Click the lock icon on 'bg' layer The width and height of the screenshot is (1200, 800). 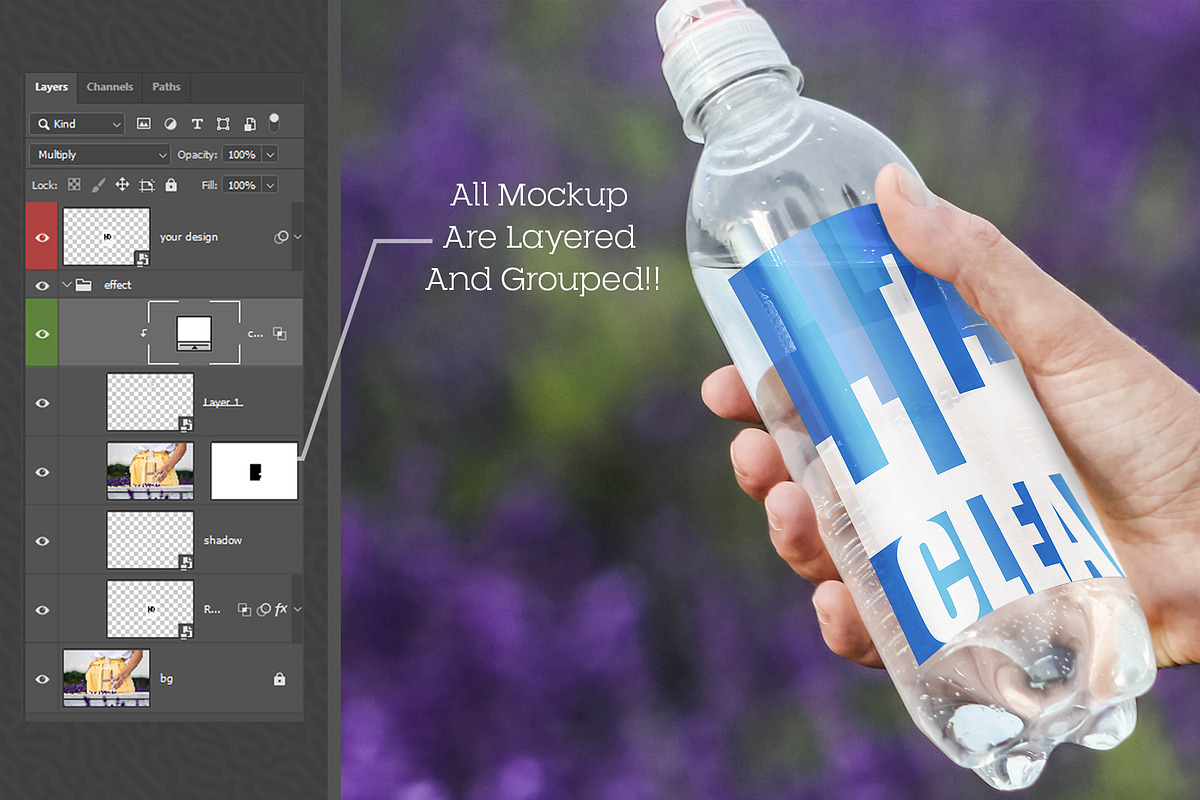click(280, 679)
